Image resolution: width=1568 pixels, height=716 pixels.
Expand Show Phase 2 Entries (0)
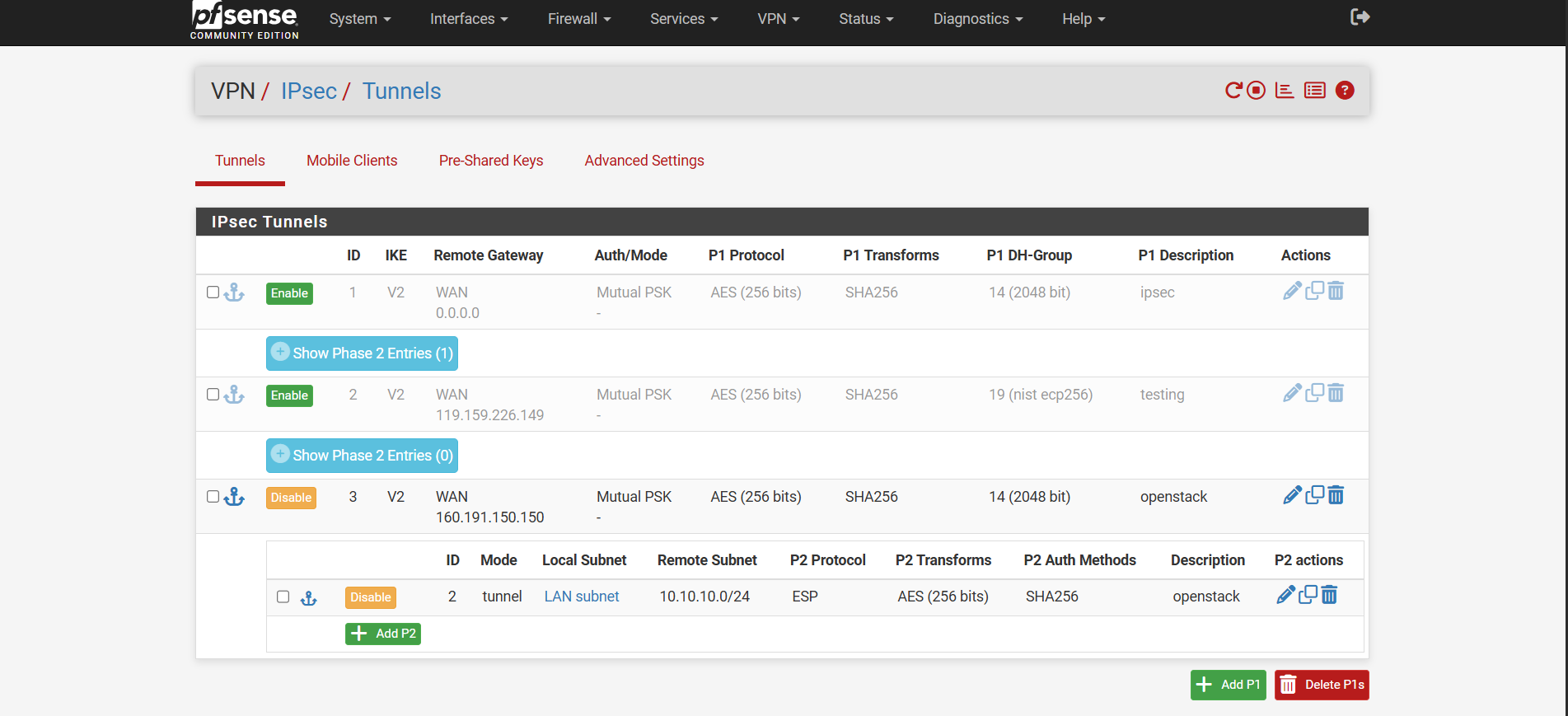(x=362, y=456)
